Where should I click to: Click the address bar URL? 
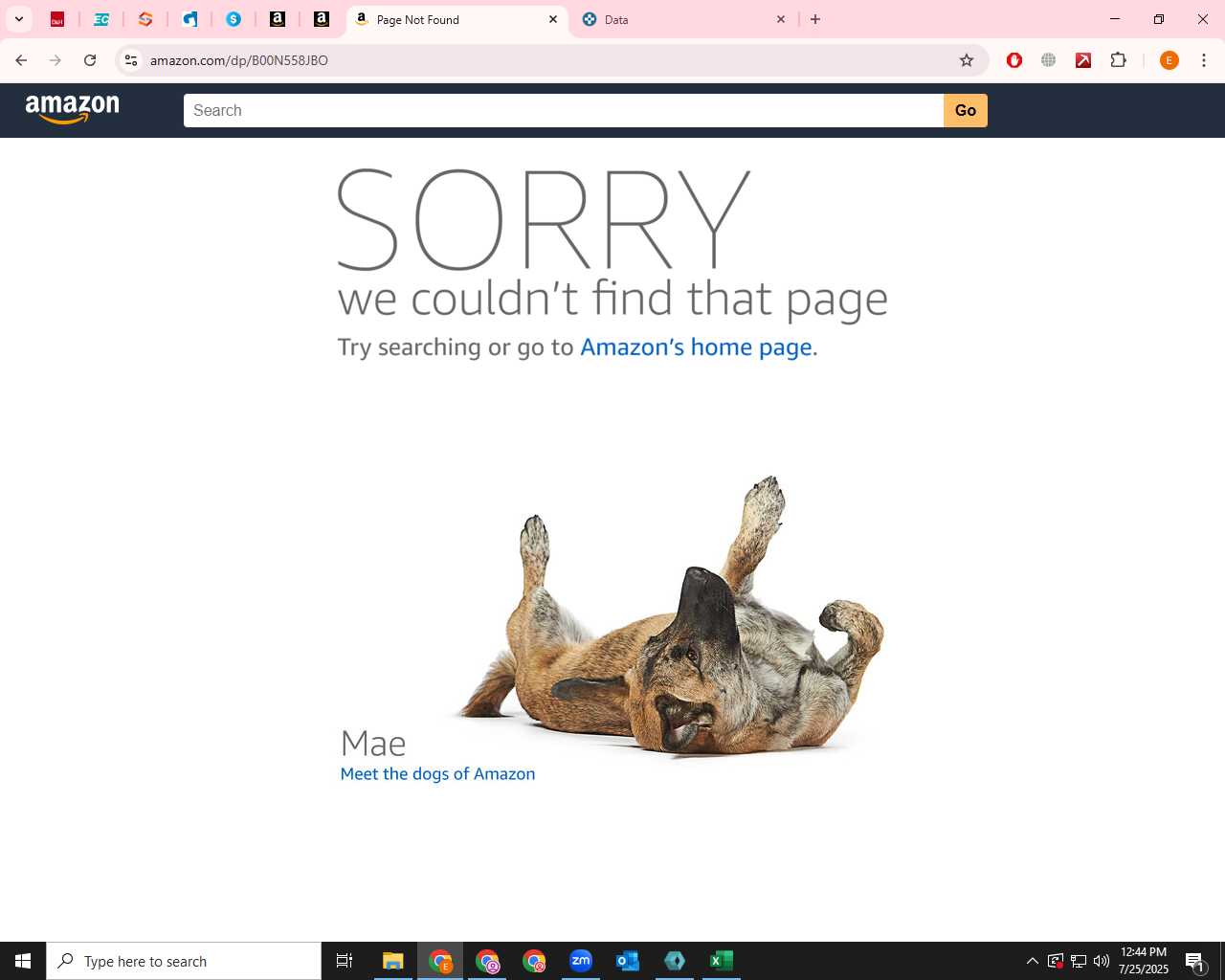coord(239,60)
